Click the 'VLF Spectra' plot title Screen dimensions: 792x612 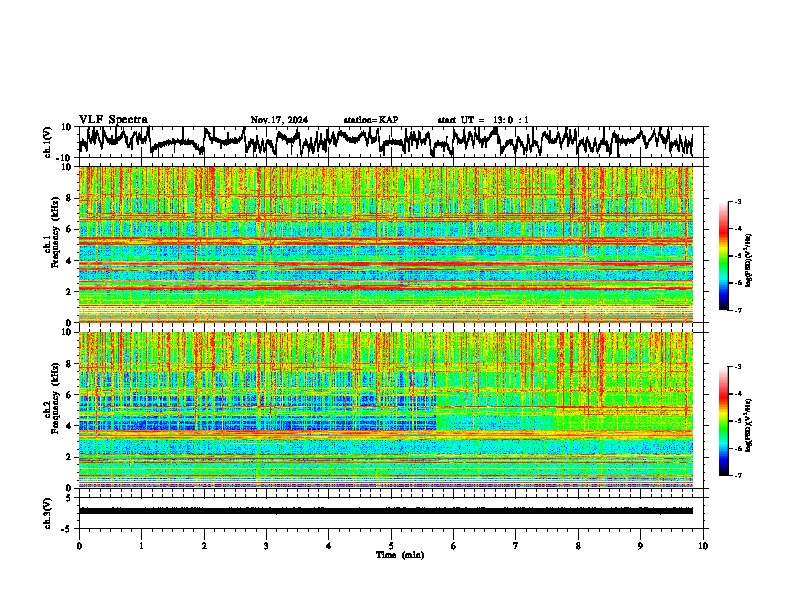[113, 120]
